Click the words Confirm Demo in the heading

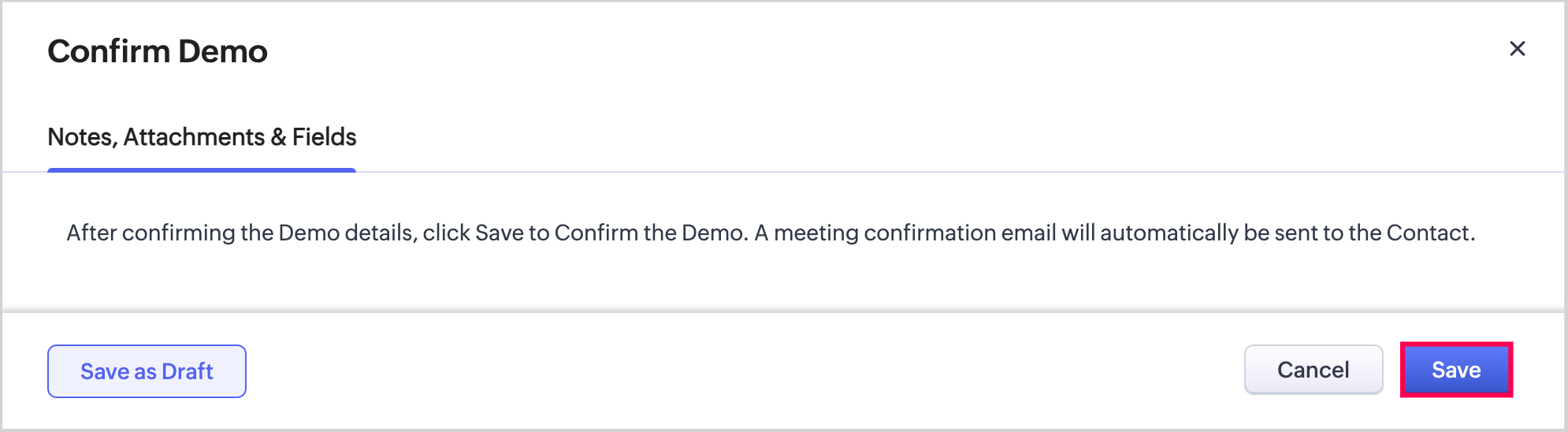click(158, 51)
